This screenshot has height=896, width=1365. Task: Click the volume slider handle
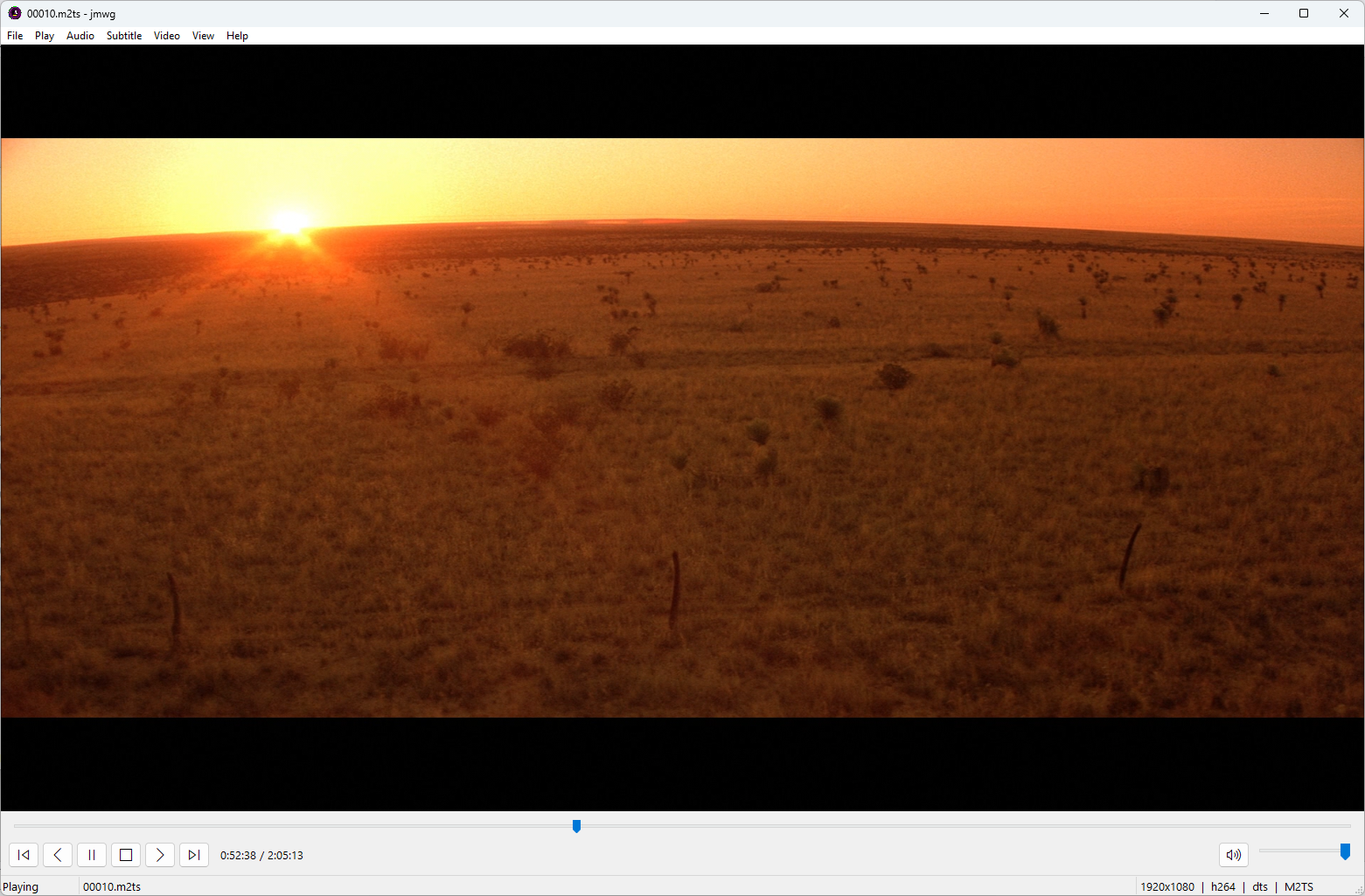click(x=1345, y=851)
